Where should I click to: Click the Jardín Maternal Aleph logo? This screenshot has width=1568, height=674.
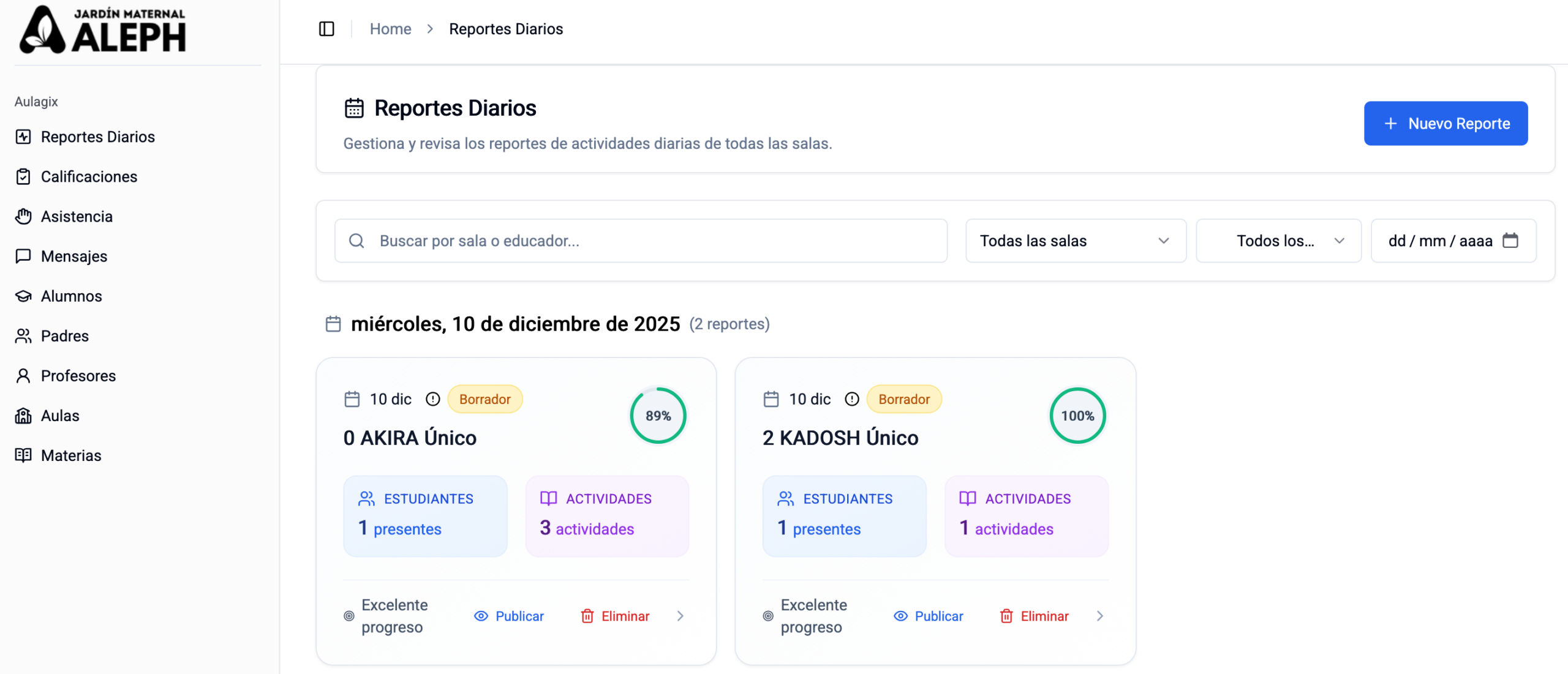(102, 30)
